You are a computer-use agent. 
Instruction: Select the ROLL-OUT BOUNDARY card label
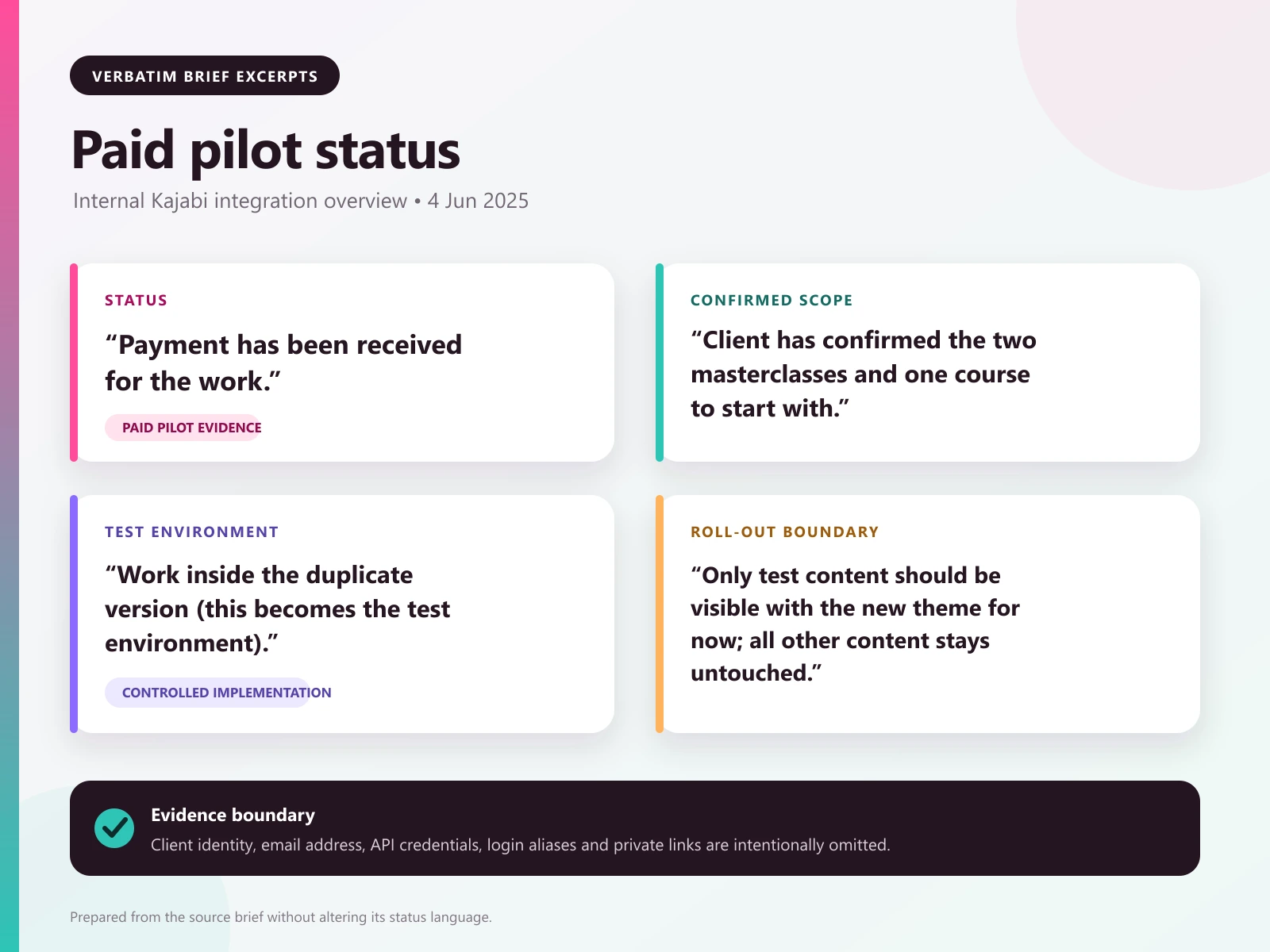pyautogui.click(x=784, y=532)
